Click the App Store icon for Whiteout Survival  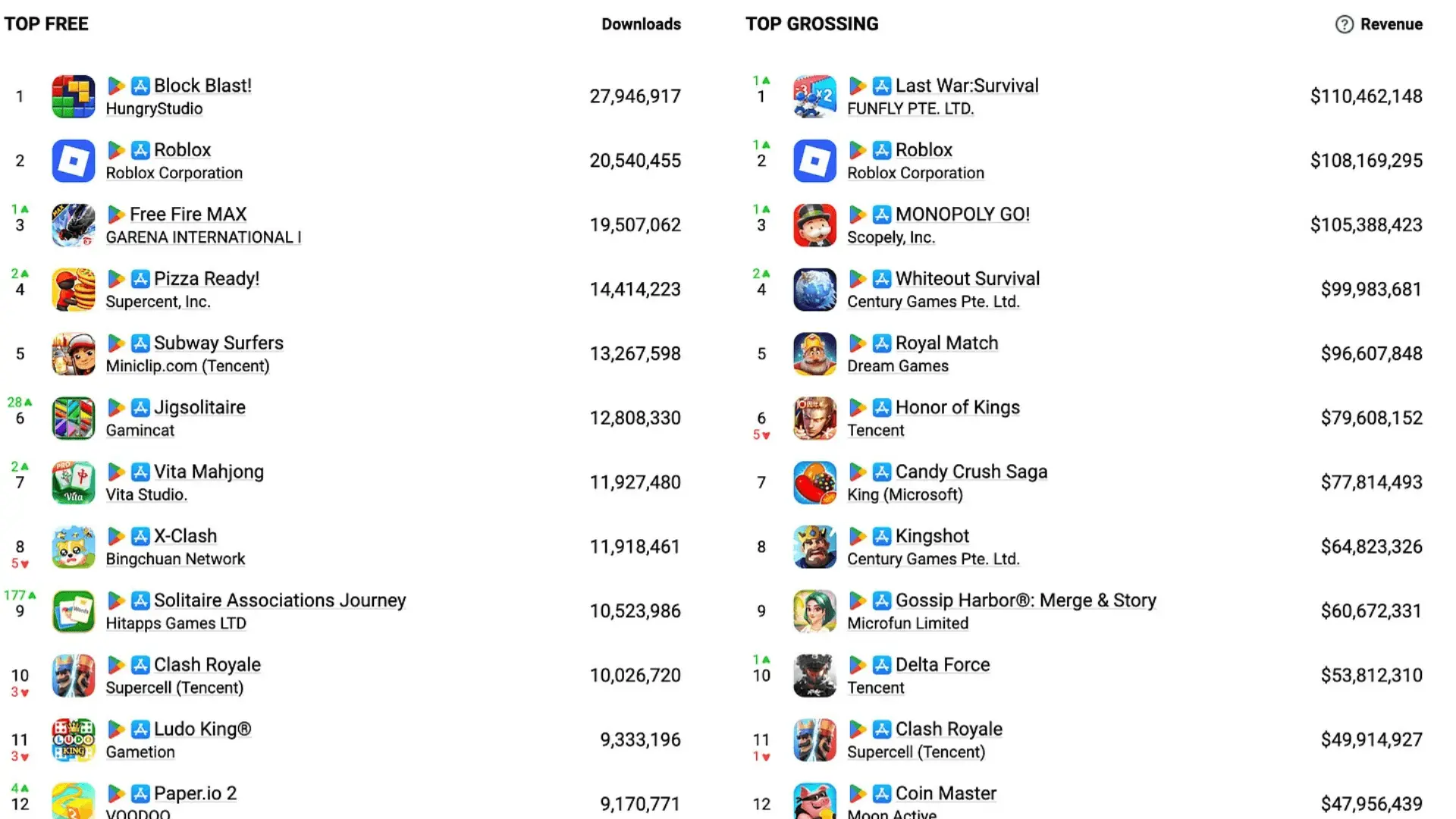pyautogui.click(x=882, y=278)
